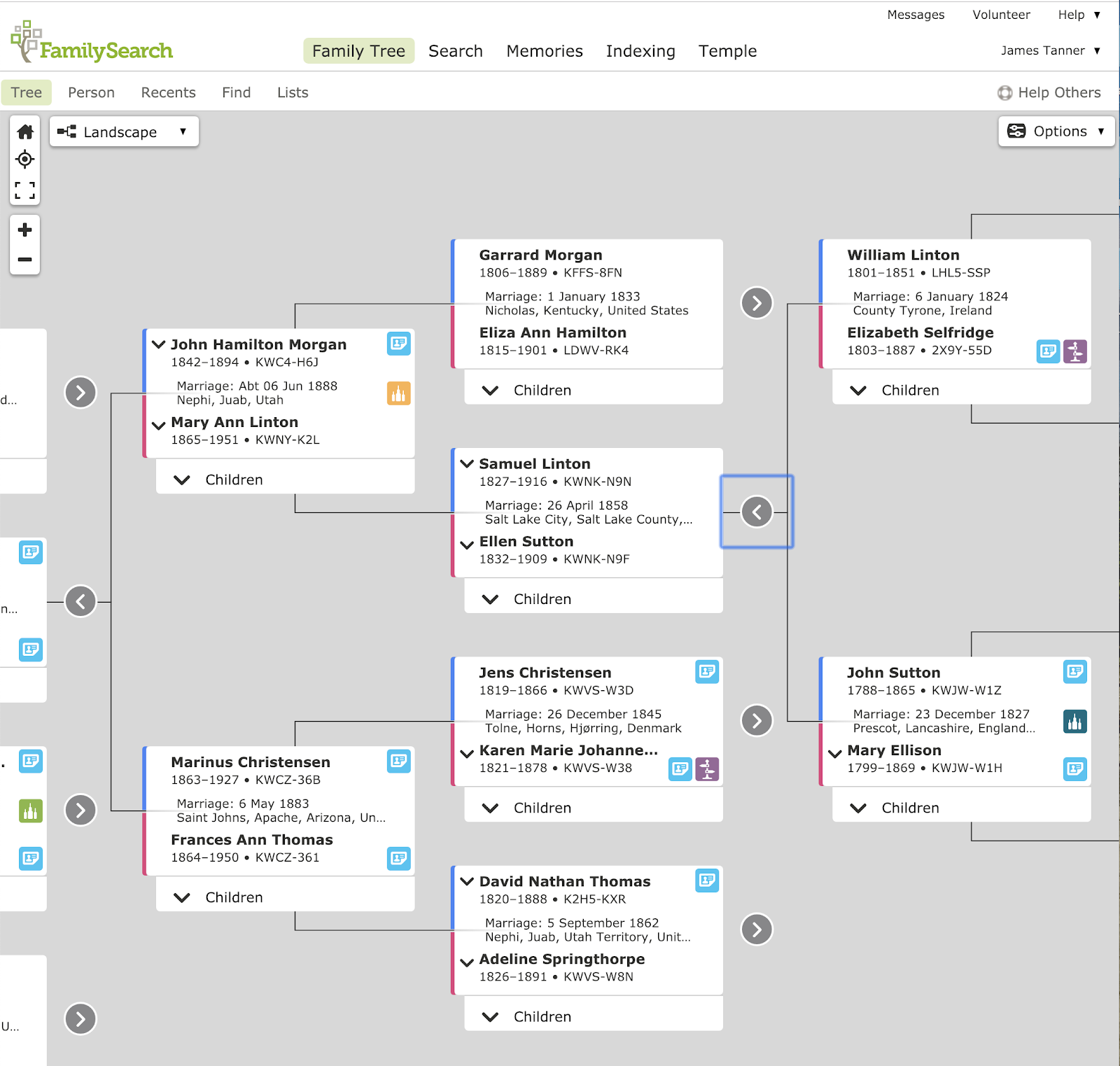Enter fullscreen with the expand corners icon
Screen dimensions: 1120x1066
click(x=25, y=190)
